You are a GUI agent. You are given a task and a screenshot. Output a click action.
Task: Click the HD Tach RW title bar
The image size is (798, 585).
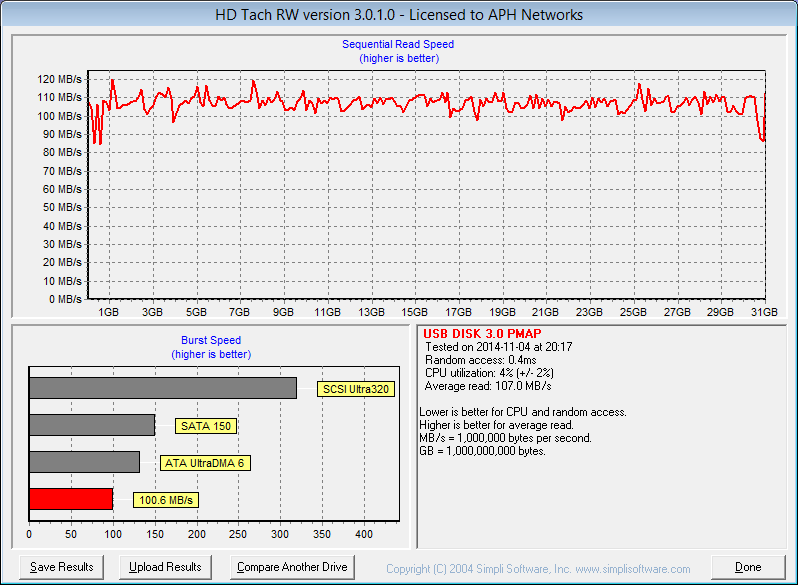coord(399,15)
